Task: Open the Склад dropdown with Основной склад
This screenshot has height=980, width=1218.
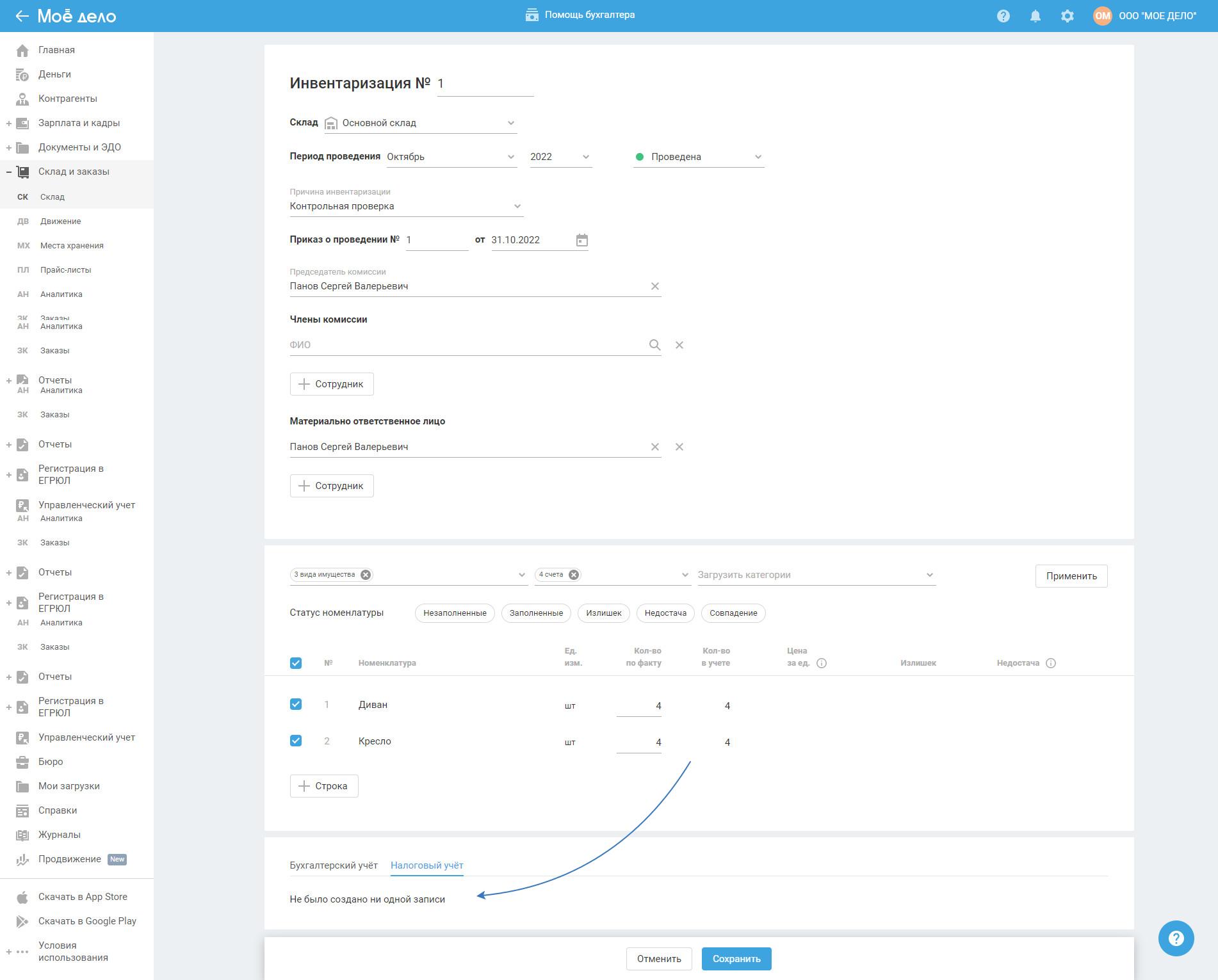Action: tap(420, 123)
